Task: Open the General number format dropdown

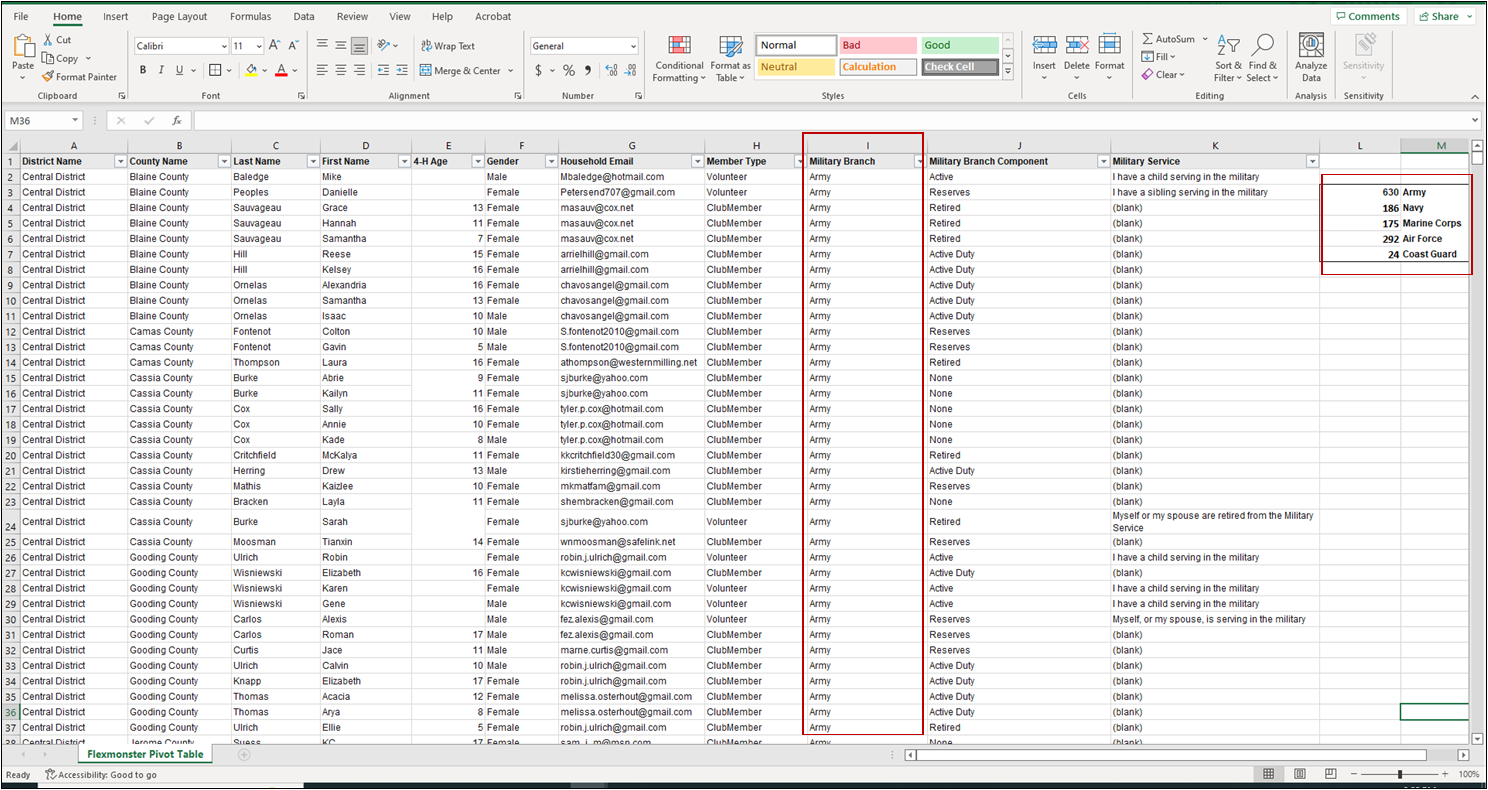Action: [x=633, y=46]
